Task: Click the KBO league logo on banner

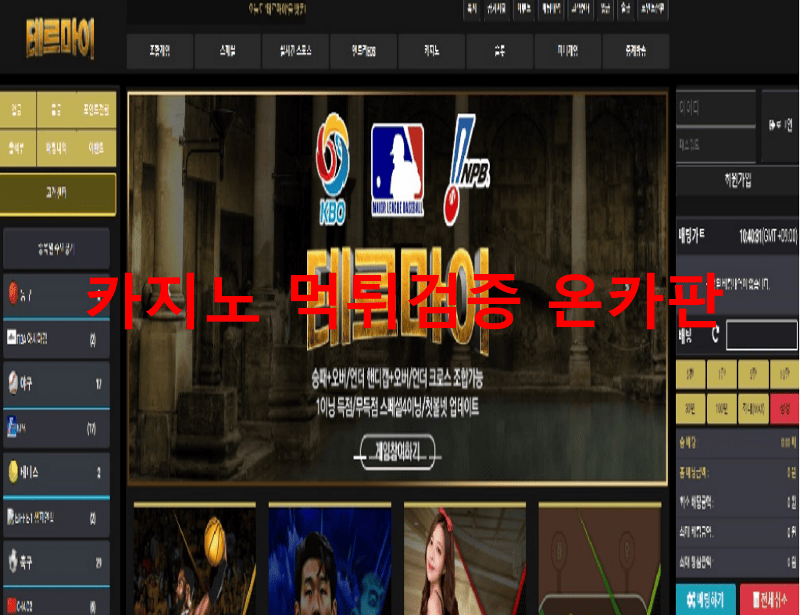Action: pos(333,169)
